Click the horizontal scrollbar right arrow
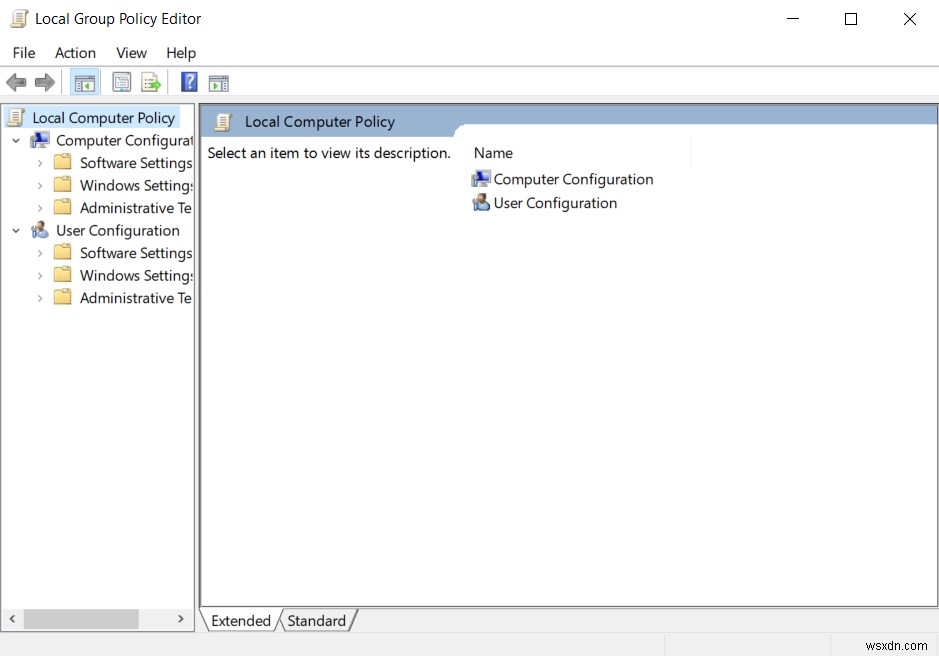Image resolution: width=939 pixels, height=656 pixels. click(181, 619)
